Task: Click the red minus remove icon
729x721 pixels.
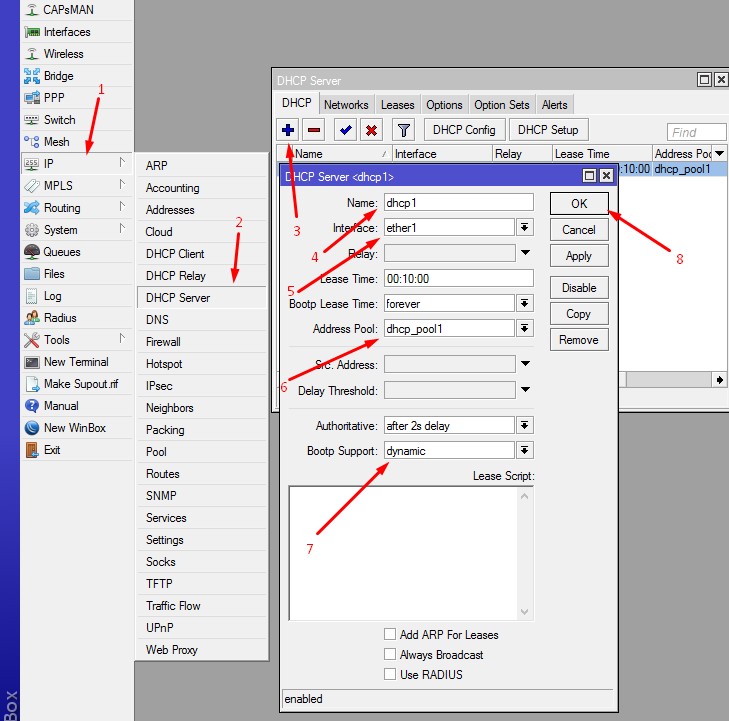Action: tap(313, 130)
